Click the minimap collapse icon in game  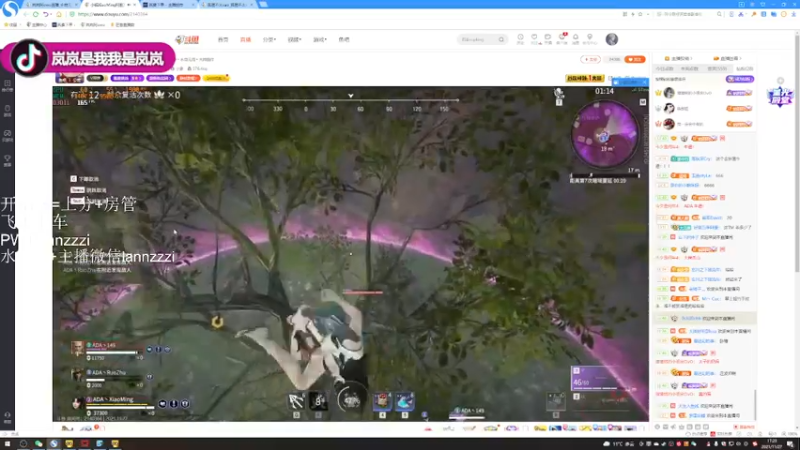click(x=643, y=102)
